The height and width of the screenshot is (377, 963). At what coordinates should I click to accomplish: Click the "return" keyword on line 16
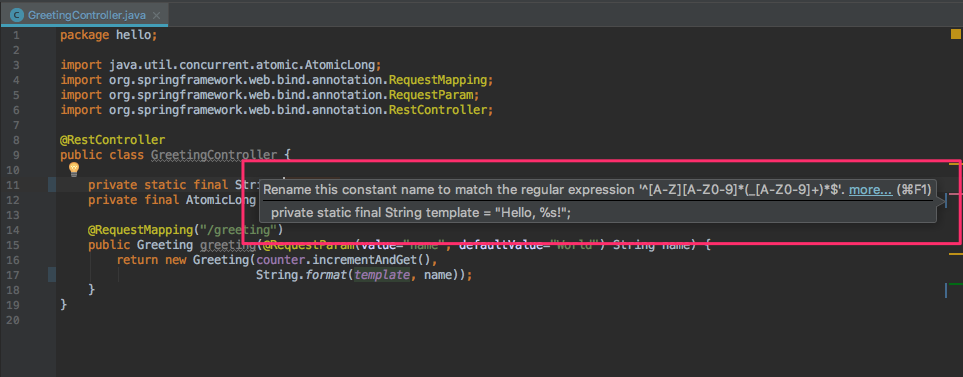pyautogui.click(x=137, y=260)
